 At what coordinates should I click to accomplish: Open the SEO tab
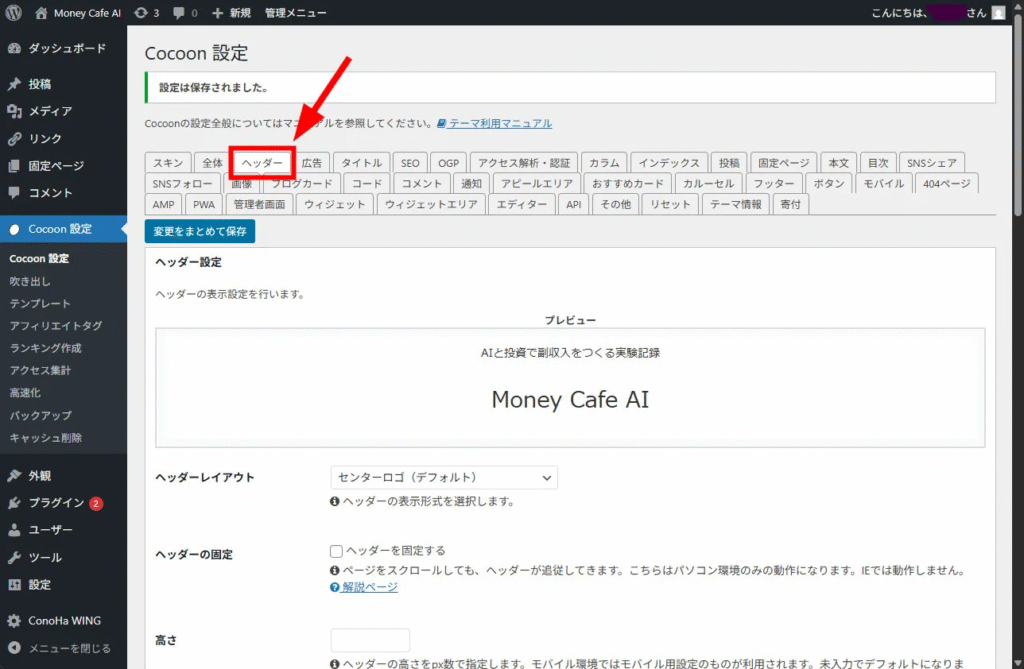[x=410, y=163]
